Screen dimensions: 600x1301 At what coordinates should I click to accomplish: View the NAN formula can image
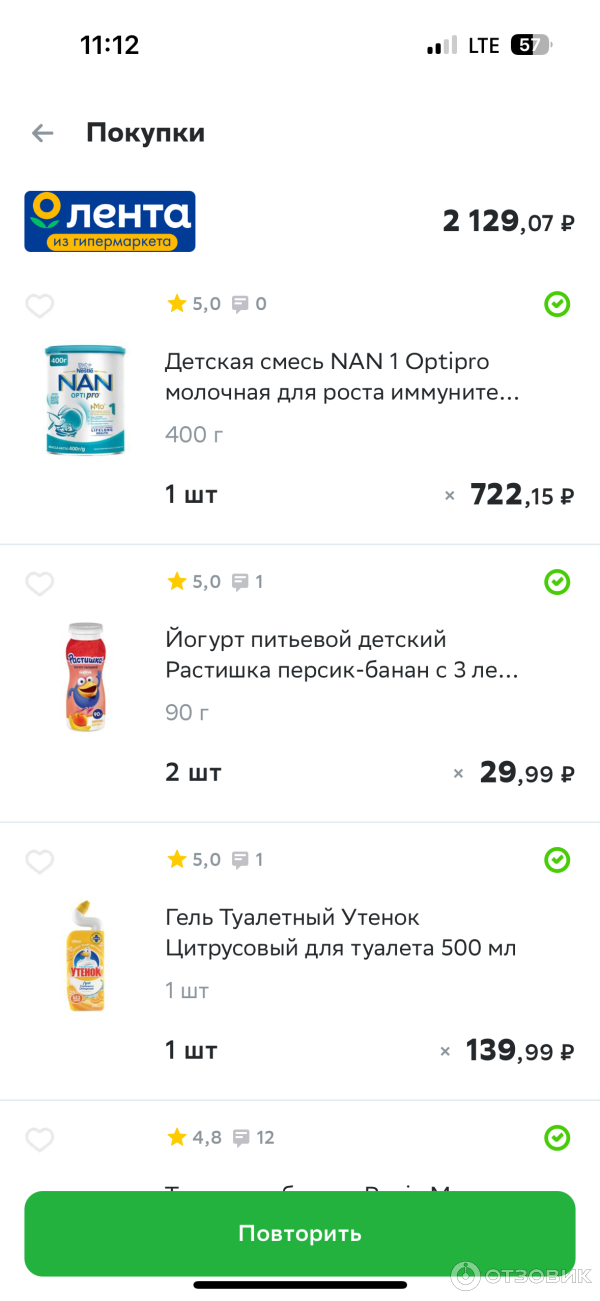[85, 400]
